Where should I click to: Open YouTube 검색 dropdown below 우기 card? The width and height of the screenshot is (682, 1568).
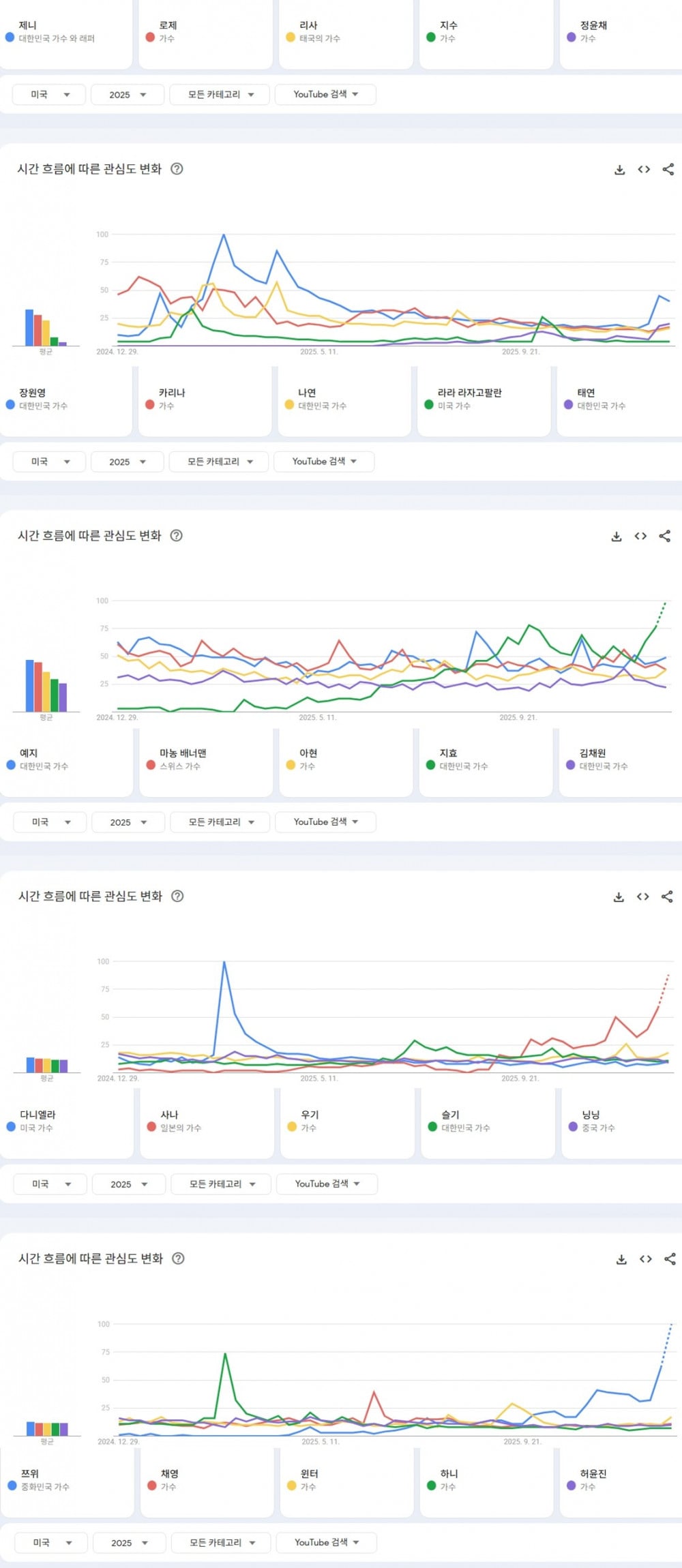coord(327,1183)
